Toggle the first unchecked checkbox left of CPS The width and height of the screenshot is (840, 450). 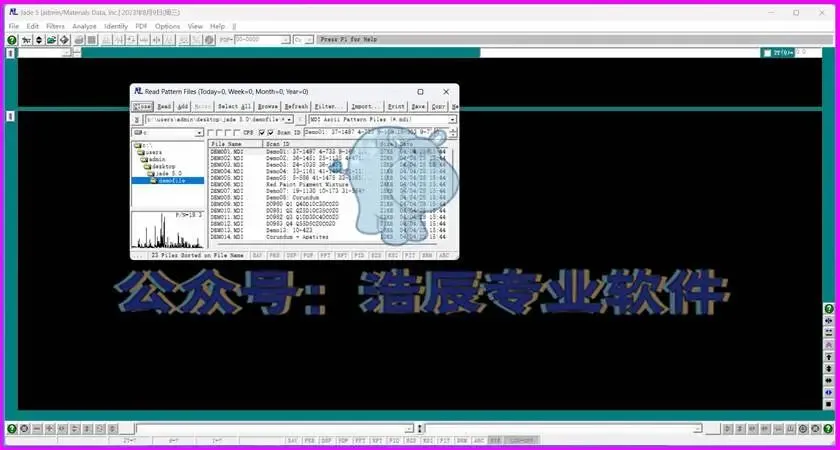pos(211,132)
